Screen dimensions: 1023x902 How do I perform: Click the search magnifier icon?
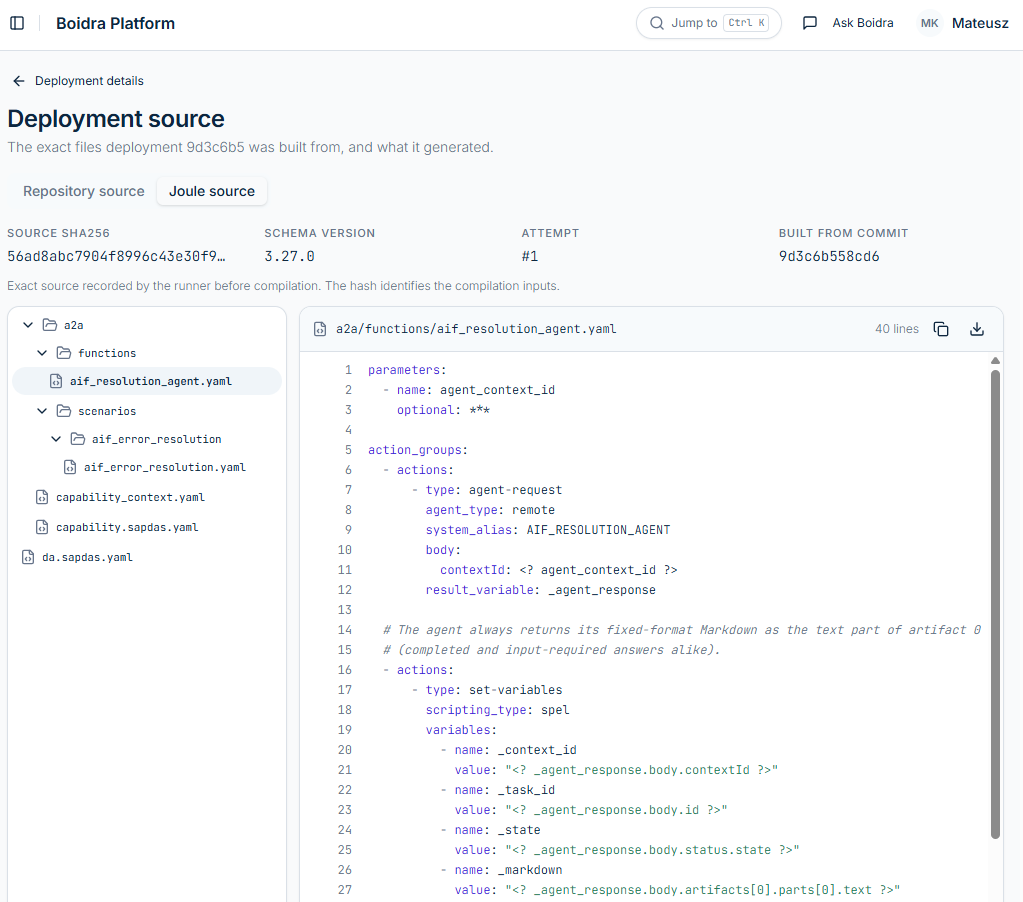656,23
